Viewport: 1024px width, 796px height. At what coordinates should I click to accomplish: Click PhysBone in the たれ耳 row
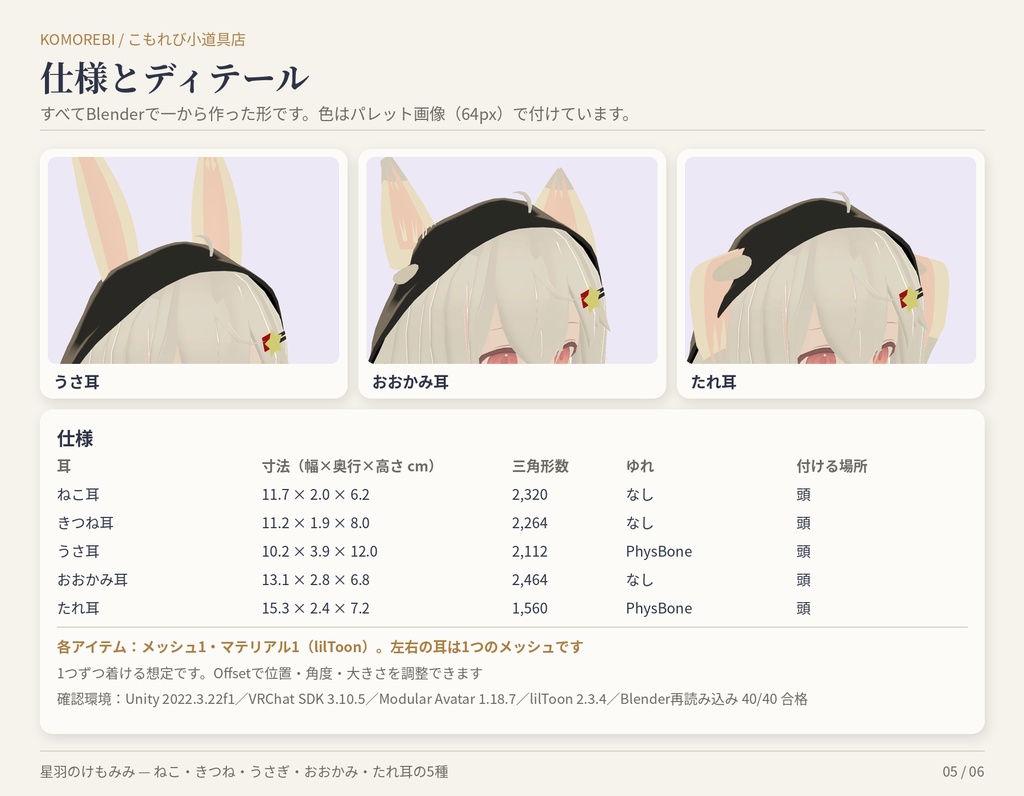coord(659,608)
